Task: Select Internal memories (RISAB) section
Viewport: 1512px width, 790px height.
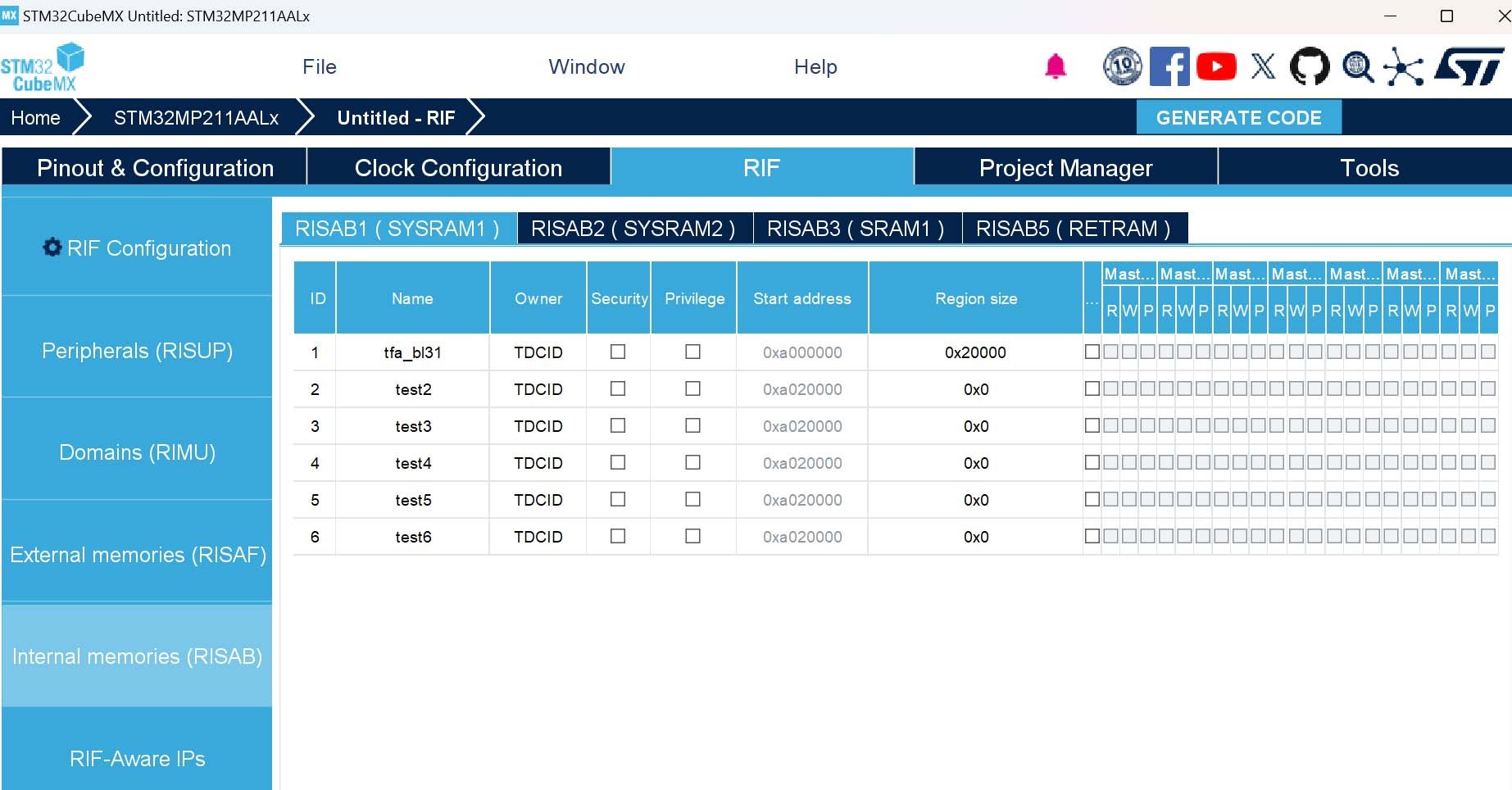Action: click(x=137, y=656)
